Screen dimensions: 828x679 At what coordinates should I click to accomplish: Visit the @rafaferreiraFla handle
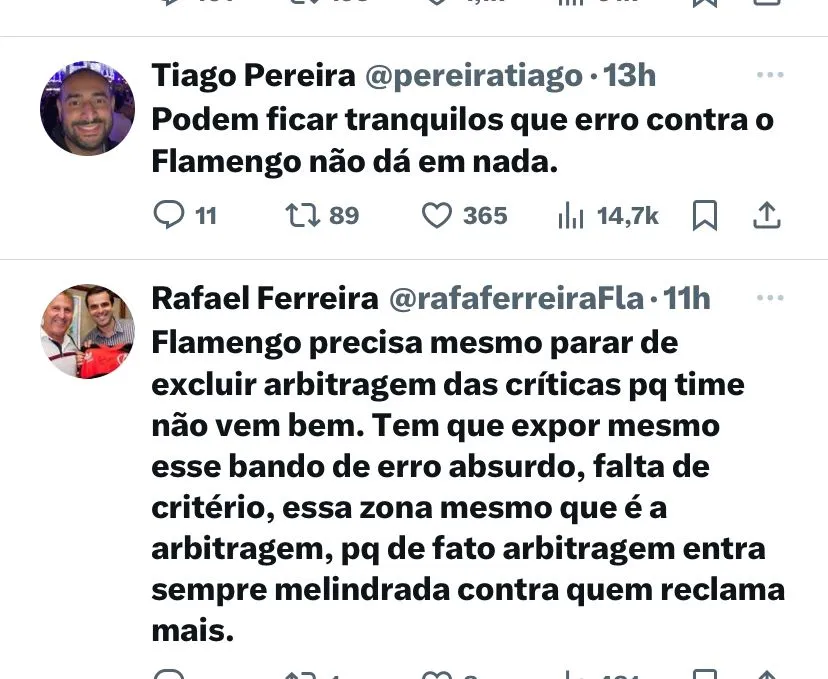click(516, 298)
